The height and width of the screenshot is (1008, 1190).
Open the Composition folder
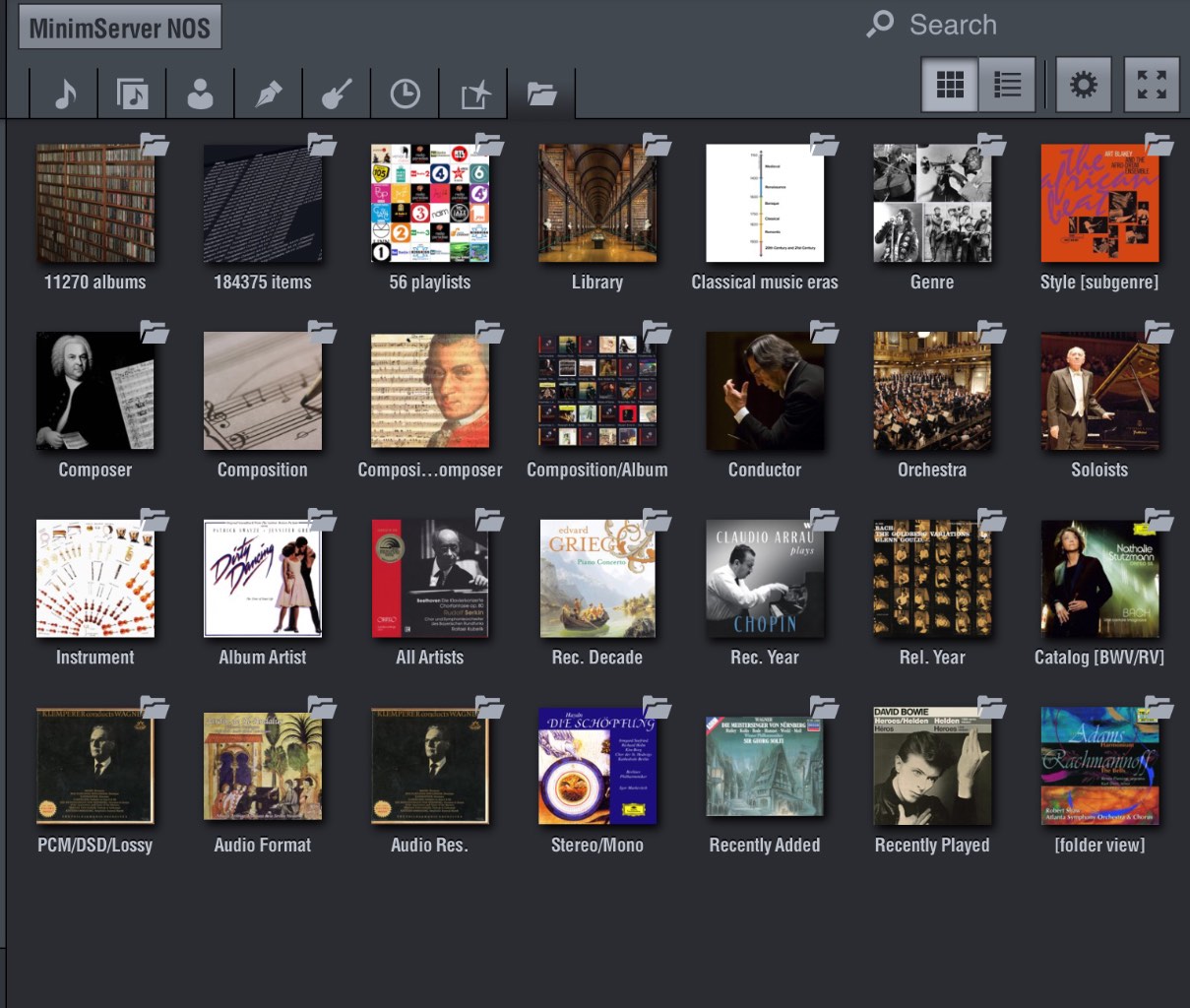263,391
